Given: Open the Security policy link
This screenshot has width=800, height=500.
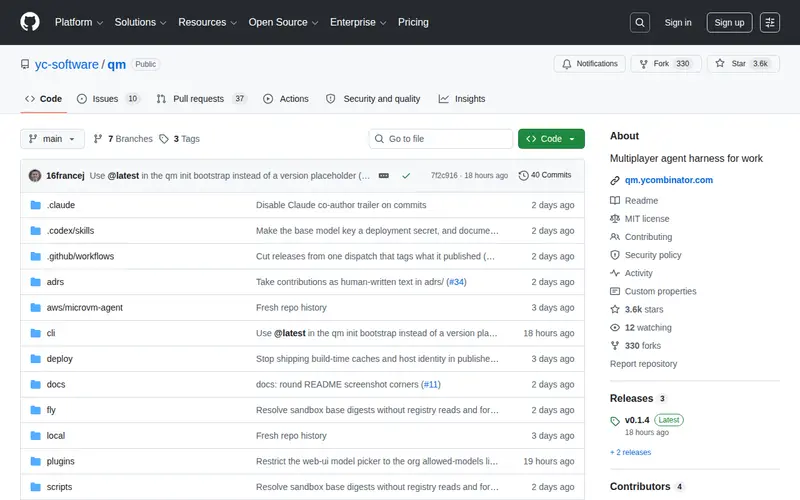Looking at the screenshot, I should click(653, 255).
